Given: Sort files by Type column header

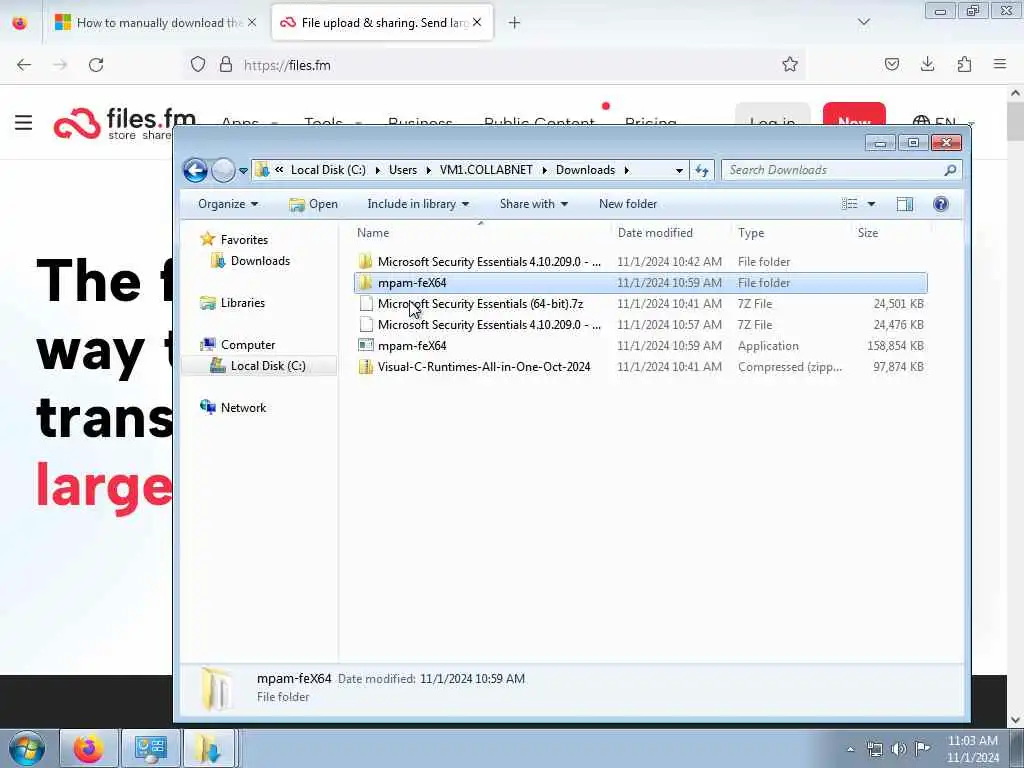Looking at the screenshot, I should tap(751, 232).
